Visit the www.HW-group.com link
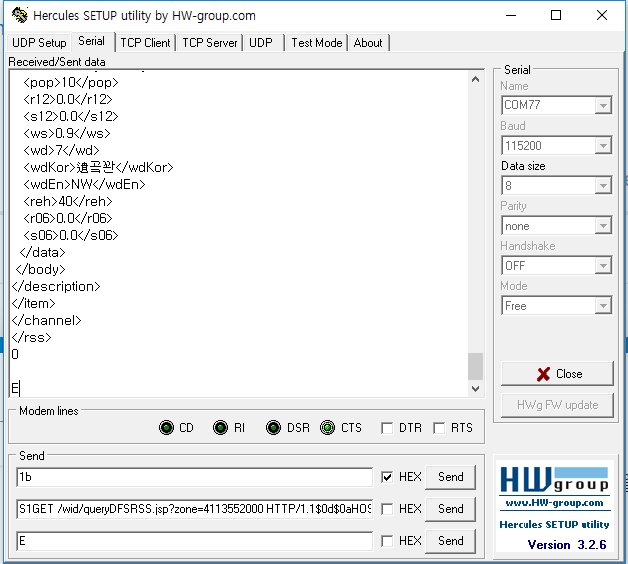Viewport: 628px width, 564px height. [x=554, y=503]
